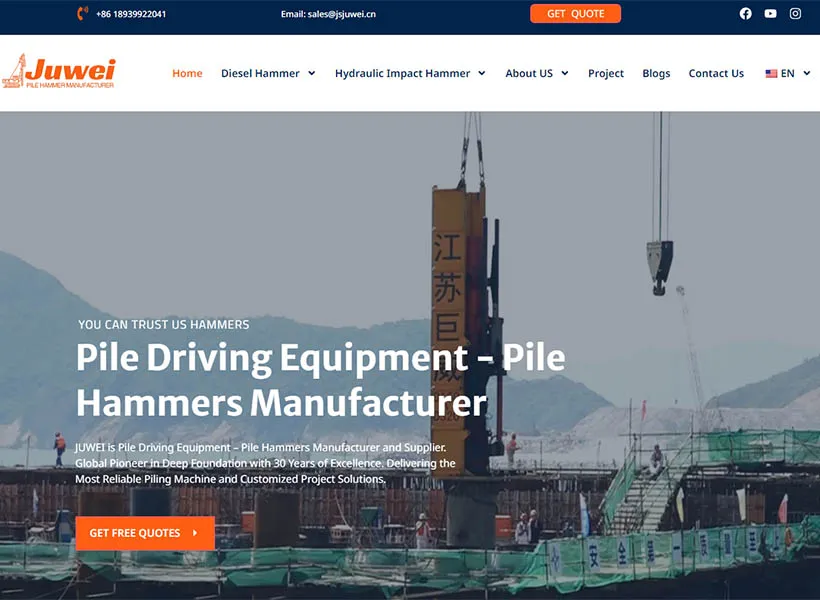Click phone number +86 18939922041

[x=131, y=14]
